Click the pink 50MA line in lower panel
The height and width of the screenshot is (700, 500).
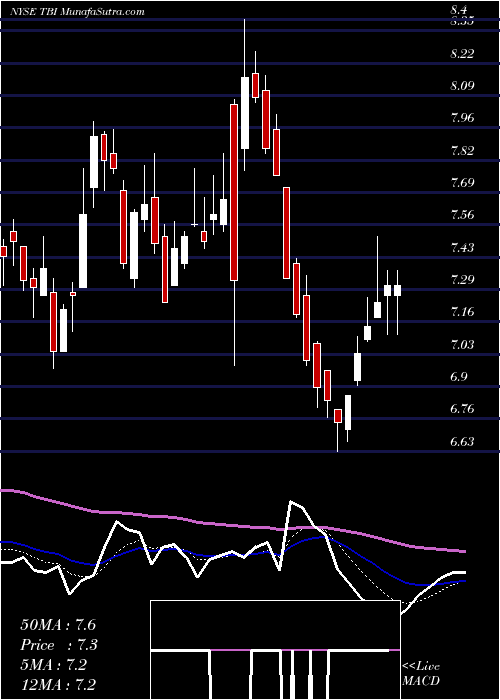point(232,526)
